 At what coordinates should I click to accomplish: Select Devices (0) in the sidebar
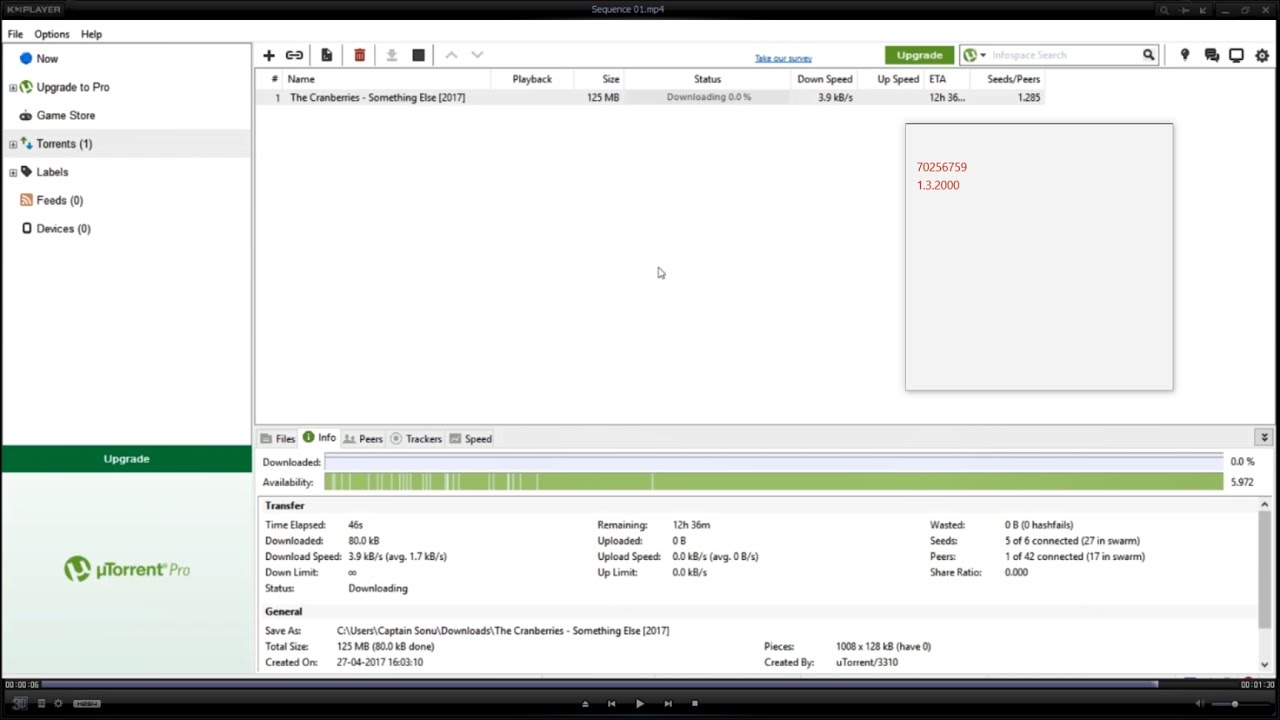[x=63, y=229]
